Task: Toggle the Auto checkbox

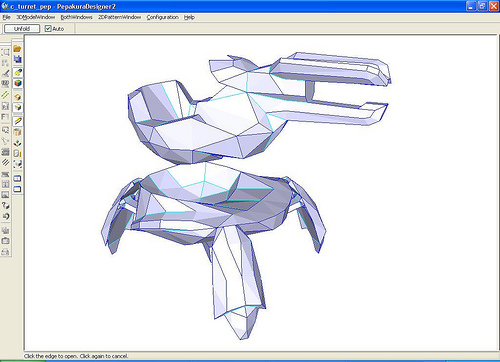Action: click(48, 29)
